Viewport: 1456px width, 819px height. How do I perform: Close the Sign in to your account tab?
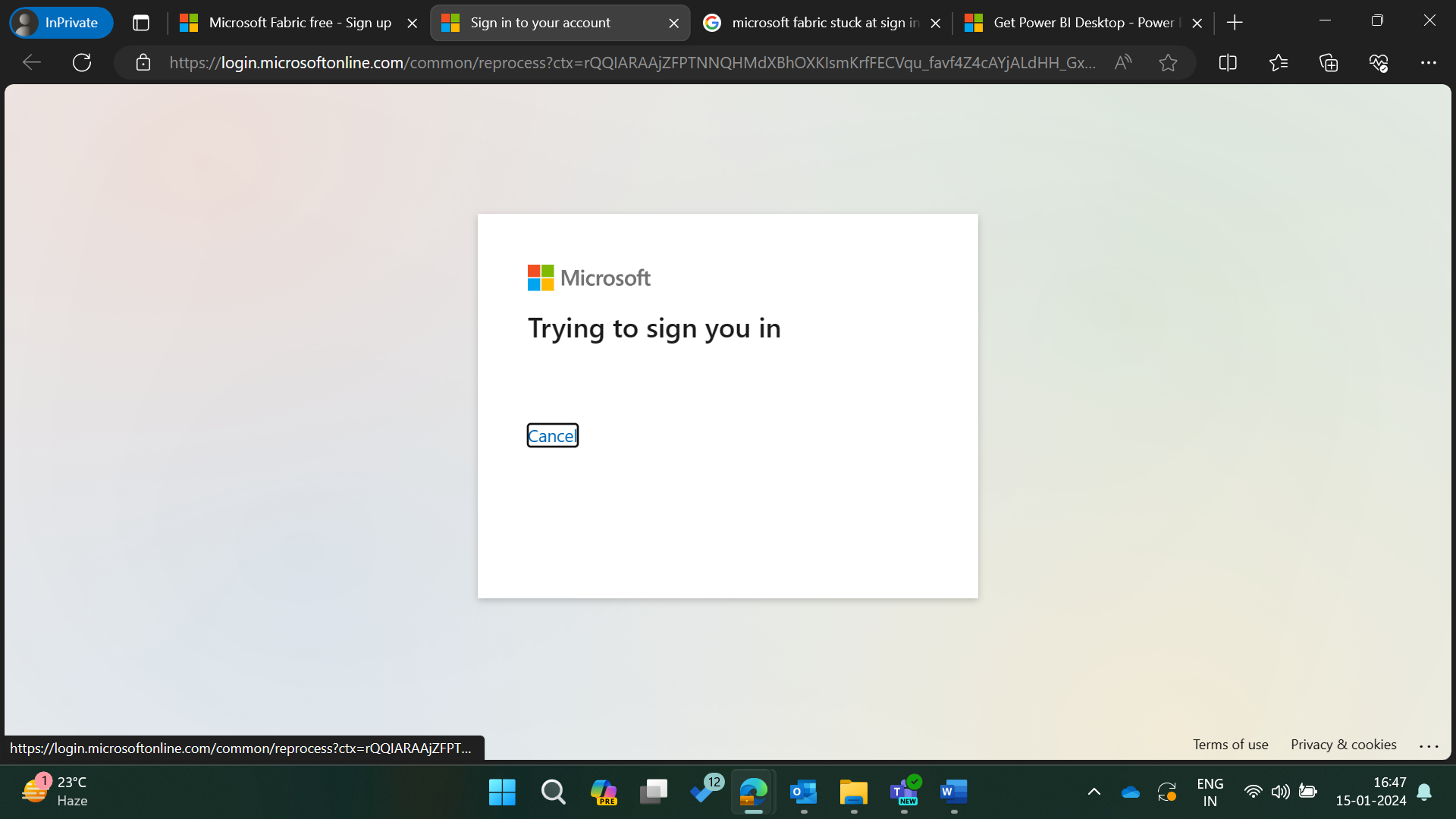point(673,24)
